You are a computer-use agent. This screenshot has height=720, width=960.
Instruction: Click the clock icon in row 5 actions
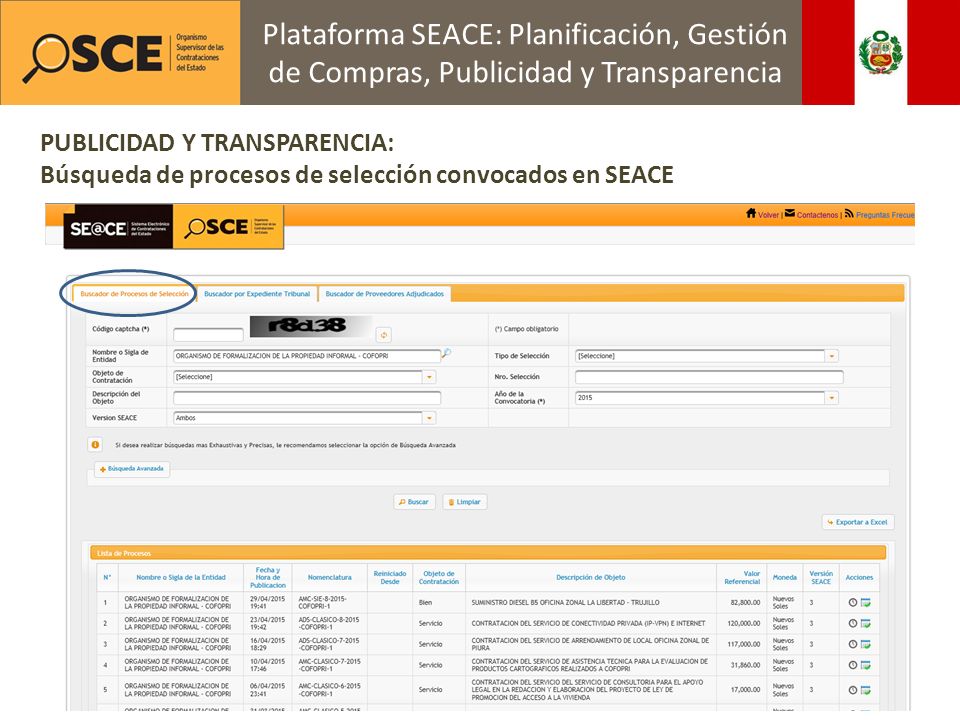(x=852, y=690)
